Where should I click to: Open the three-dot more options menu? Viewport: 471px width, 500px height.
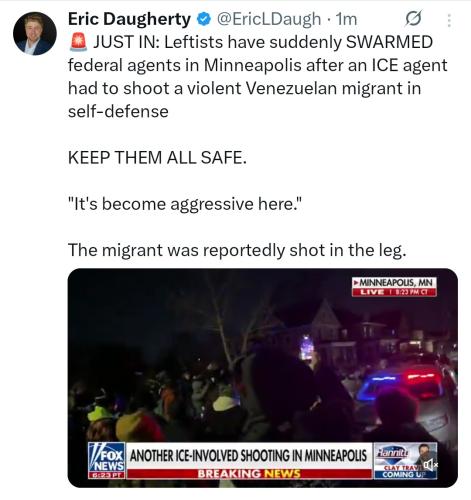[449, 20]
